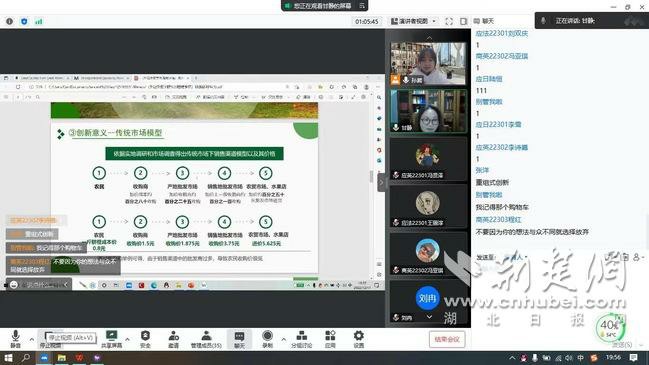The width and height of the screenshot is (649, 365).
Task: Open the 设置 settings gear icon
Action: pos(358,339)
